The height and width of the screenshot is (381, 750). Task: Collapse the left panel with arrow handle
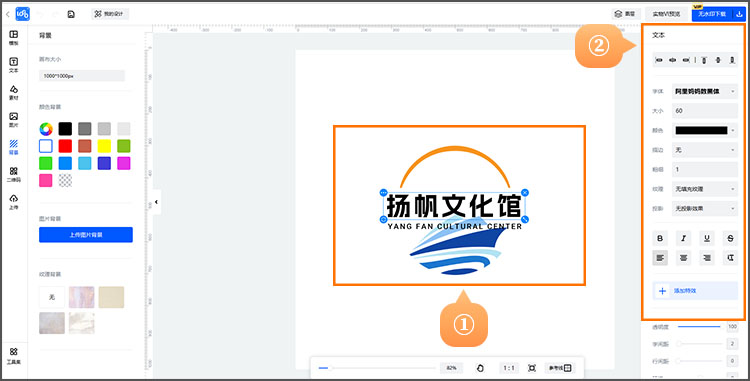point(156,202)
